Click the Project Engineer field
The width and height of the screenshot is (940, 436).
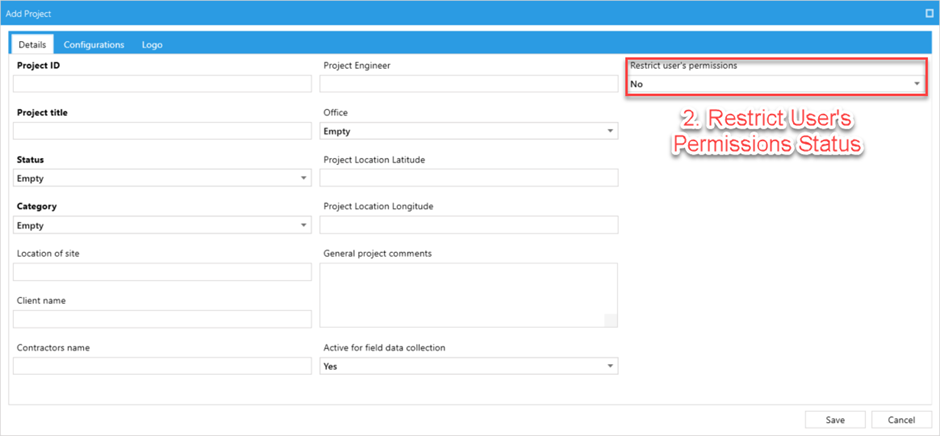(469, 84)
